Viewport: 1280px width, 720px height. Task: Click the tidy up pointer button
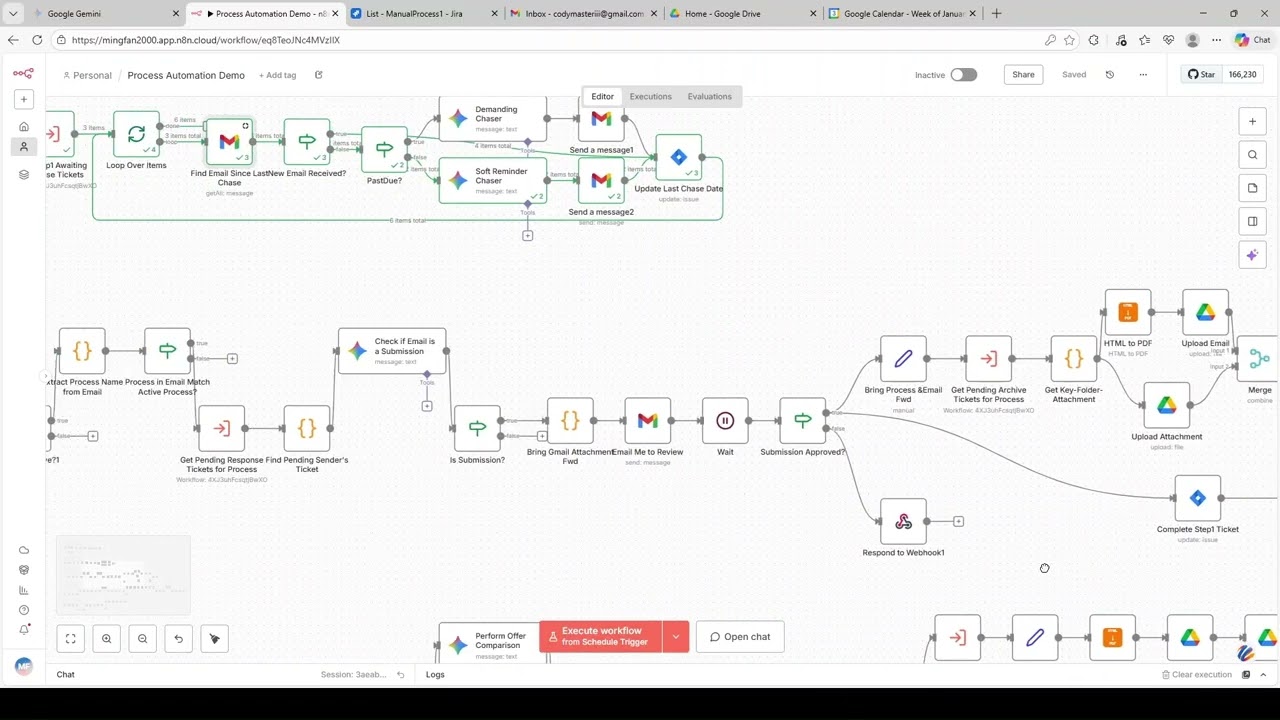pyautogui.click(x=214, y=638)
